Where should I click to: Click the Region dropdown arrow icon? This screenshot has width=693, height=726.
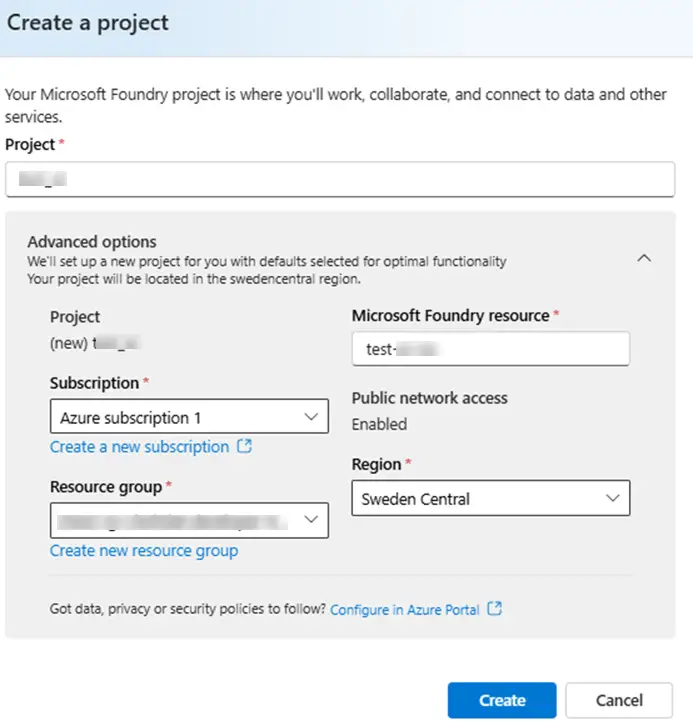[612, 498]
